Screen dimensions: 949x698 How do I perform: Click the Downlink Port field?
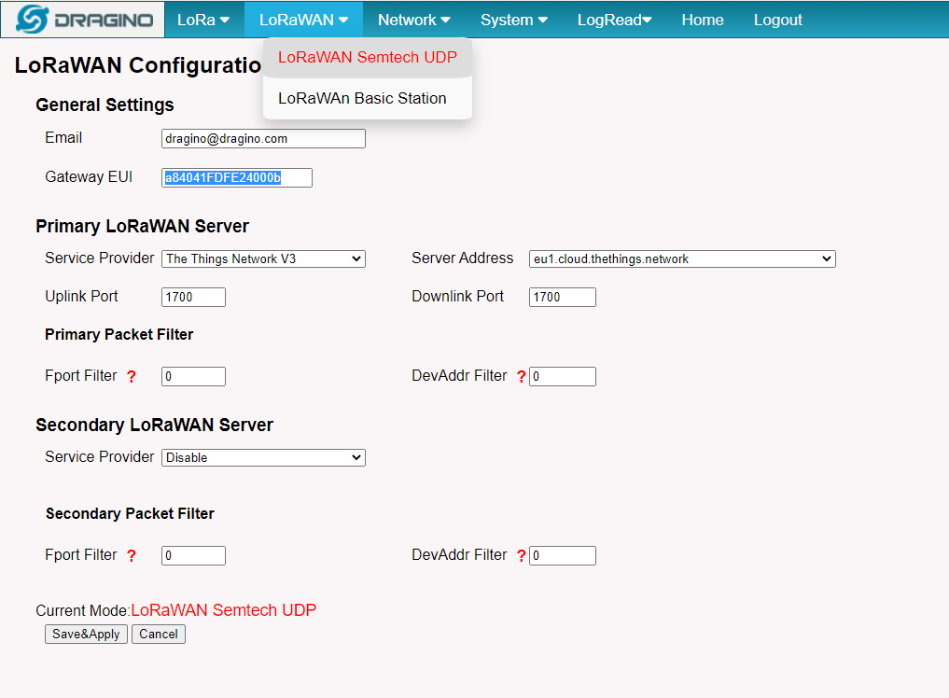[562, 297]
